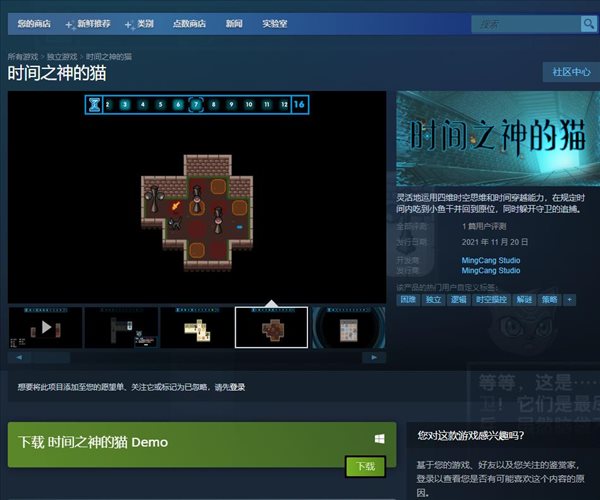
Task: Open 社区中心 button
Action: tap(571, 72)
